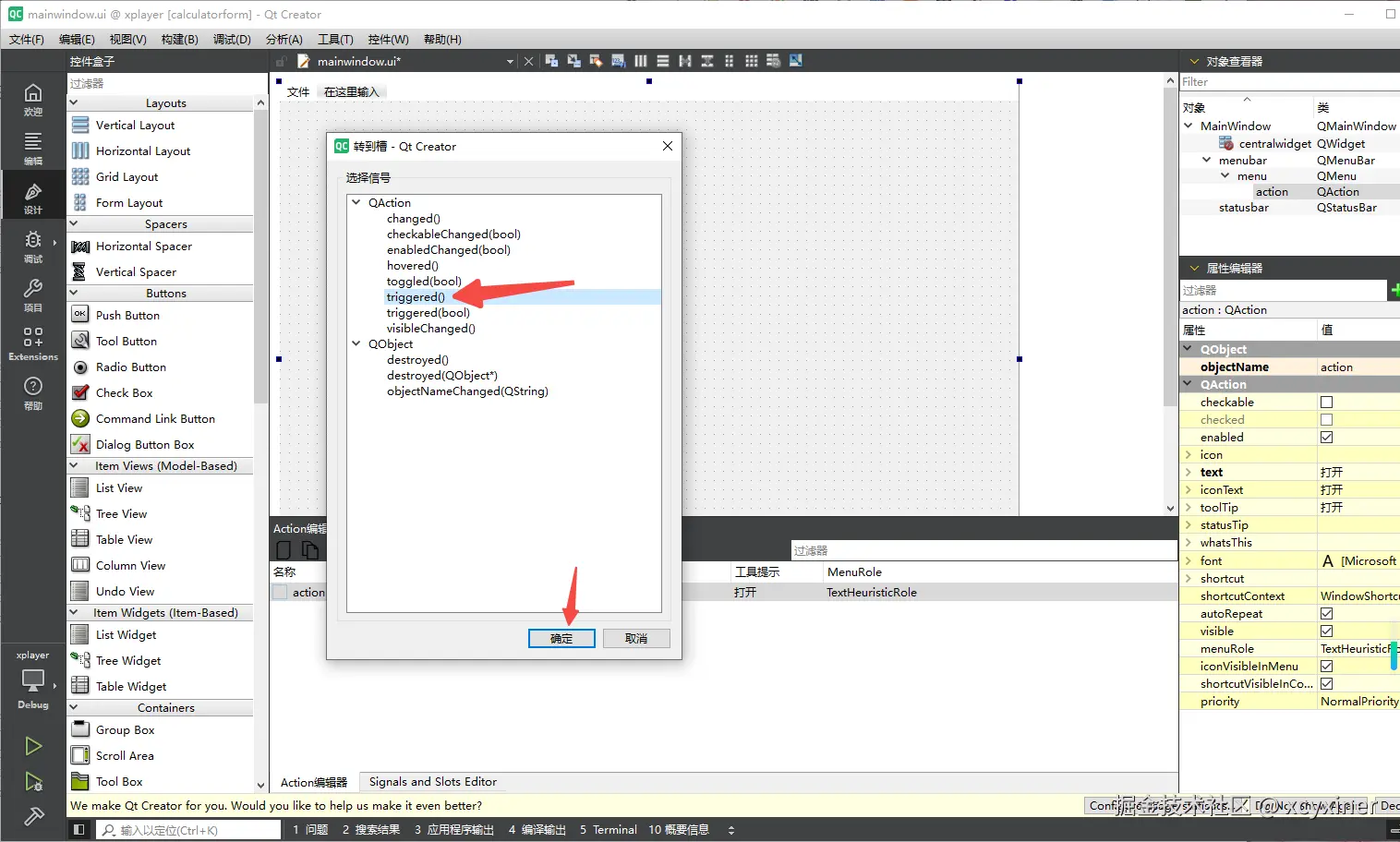1400x842 pixels.
Task: Toggle the visible property checkbox
Action: coord(1326,631)
